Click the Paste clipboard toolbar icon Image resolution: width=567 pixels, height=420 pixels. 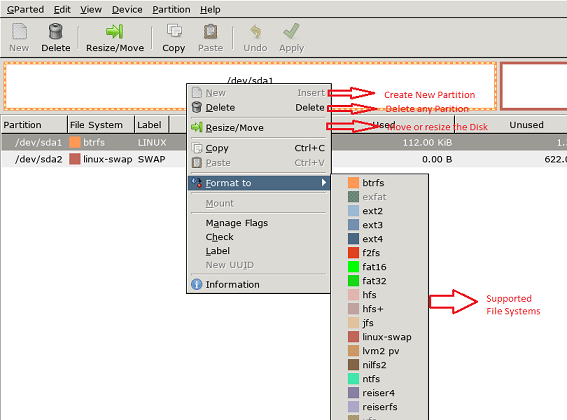210,31
